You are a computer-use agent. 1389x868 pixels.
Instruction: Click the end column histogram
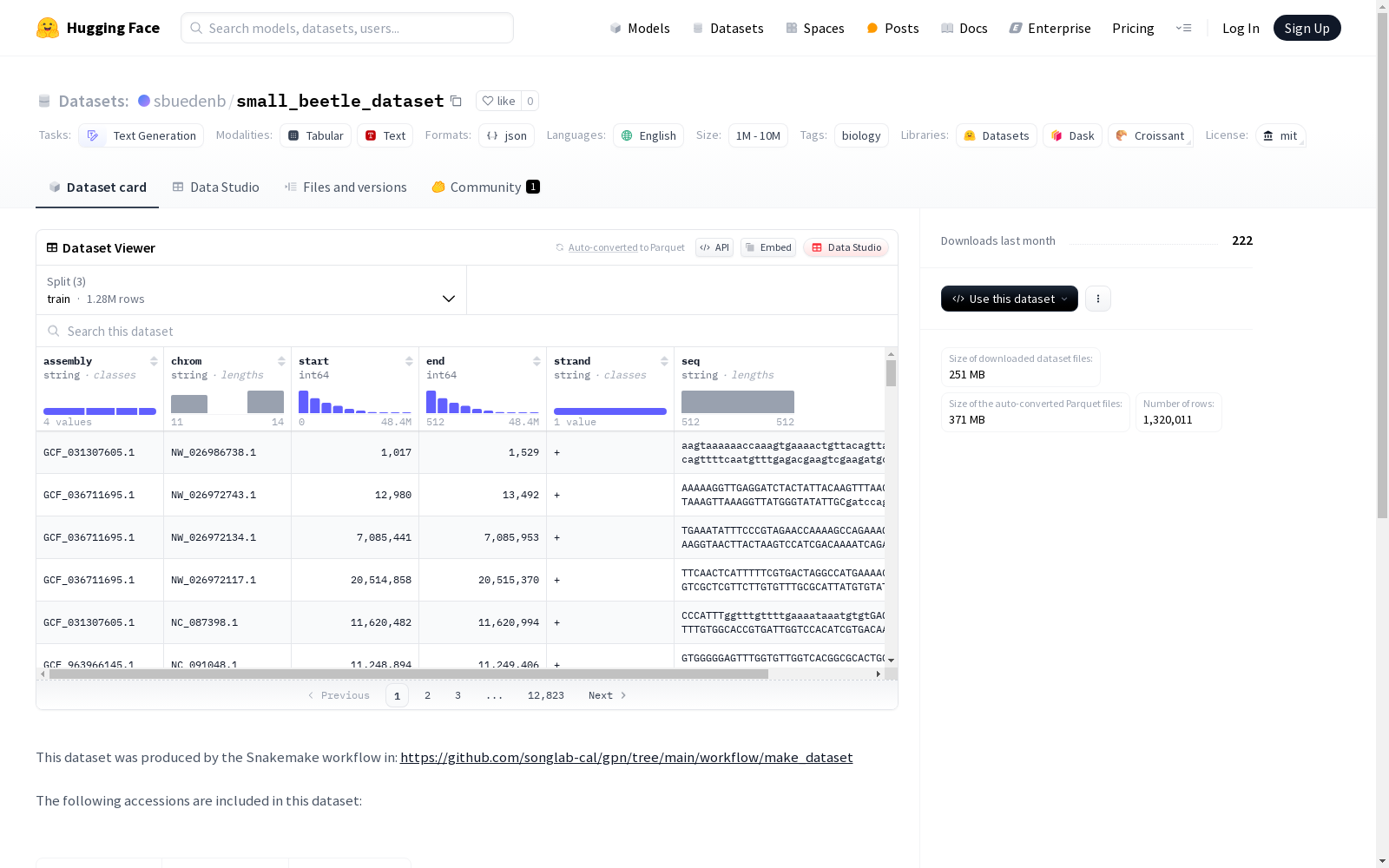(483, 401)
